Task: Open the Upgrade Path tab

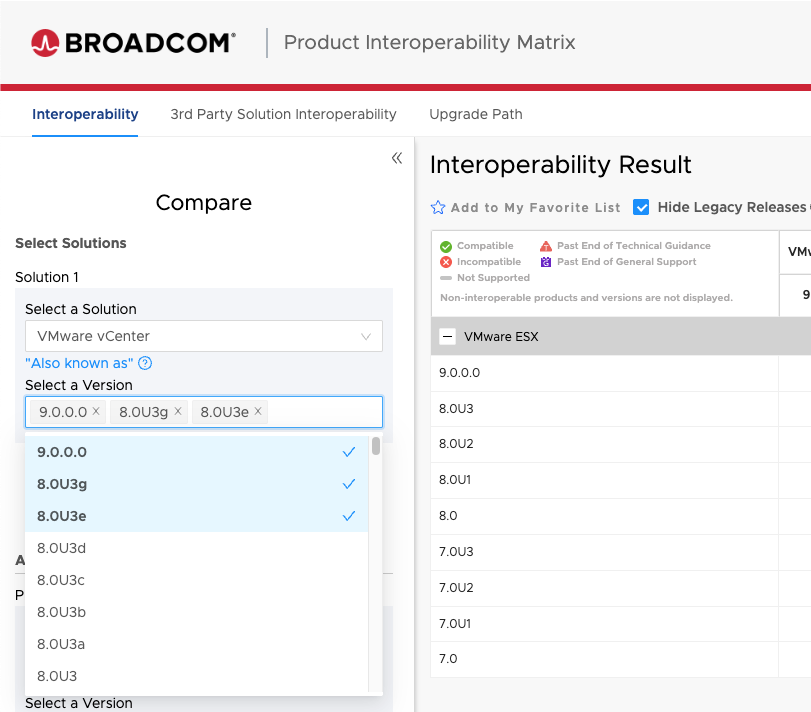Action: pyautogui.click(x=476, y=114)
